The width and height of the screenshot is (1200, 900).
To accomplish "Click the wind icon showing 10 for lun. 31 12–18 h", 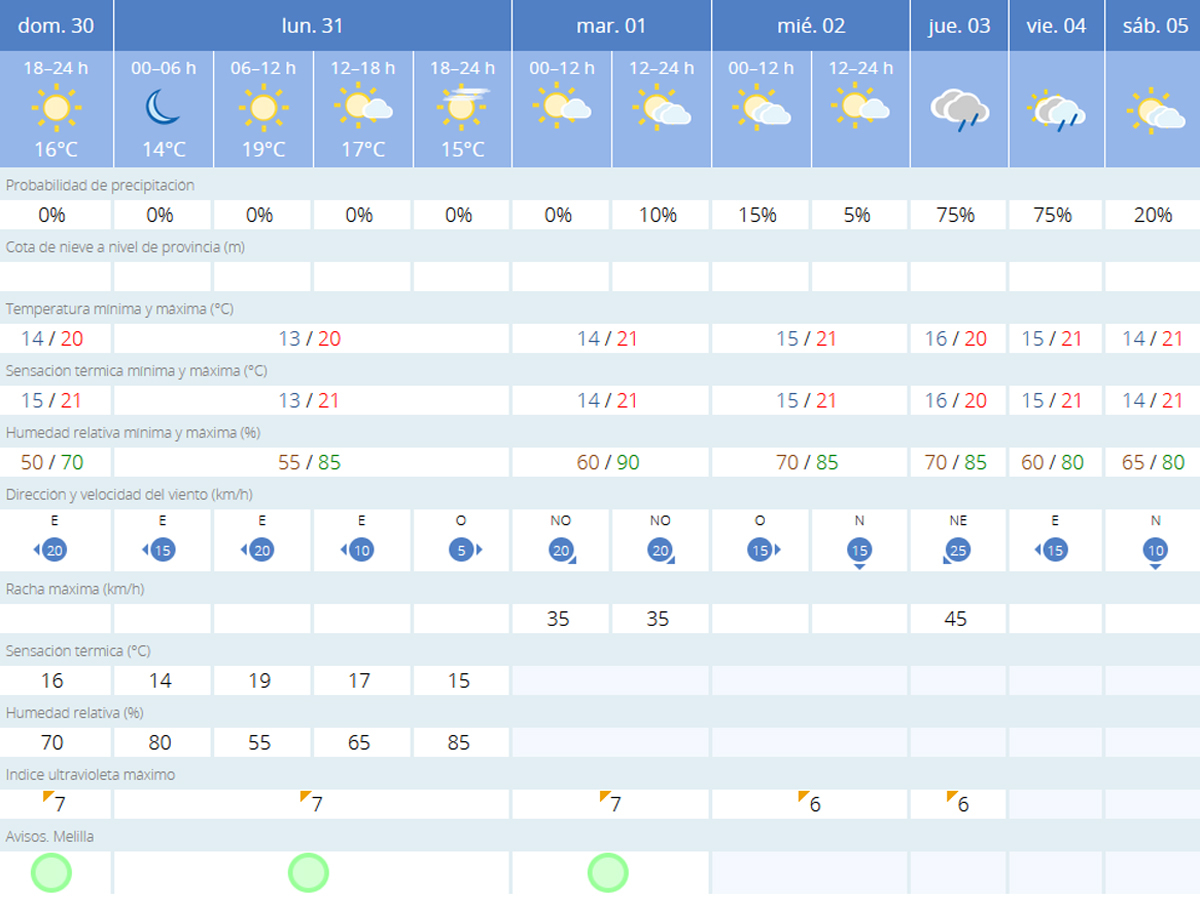I will coord(357,550).
